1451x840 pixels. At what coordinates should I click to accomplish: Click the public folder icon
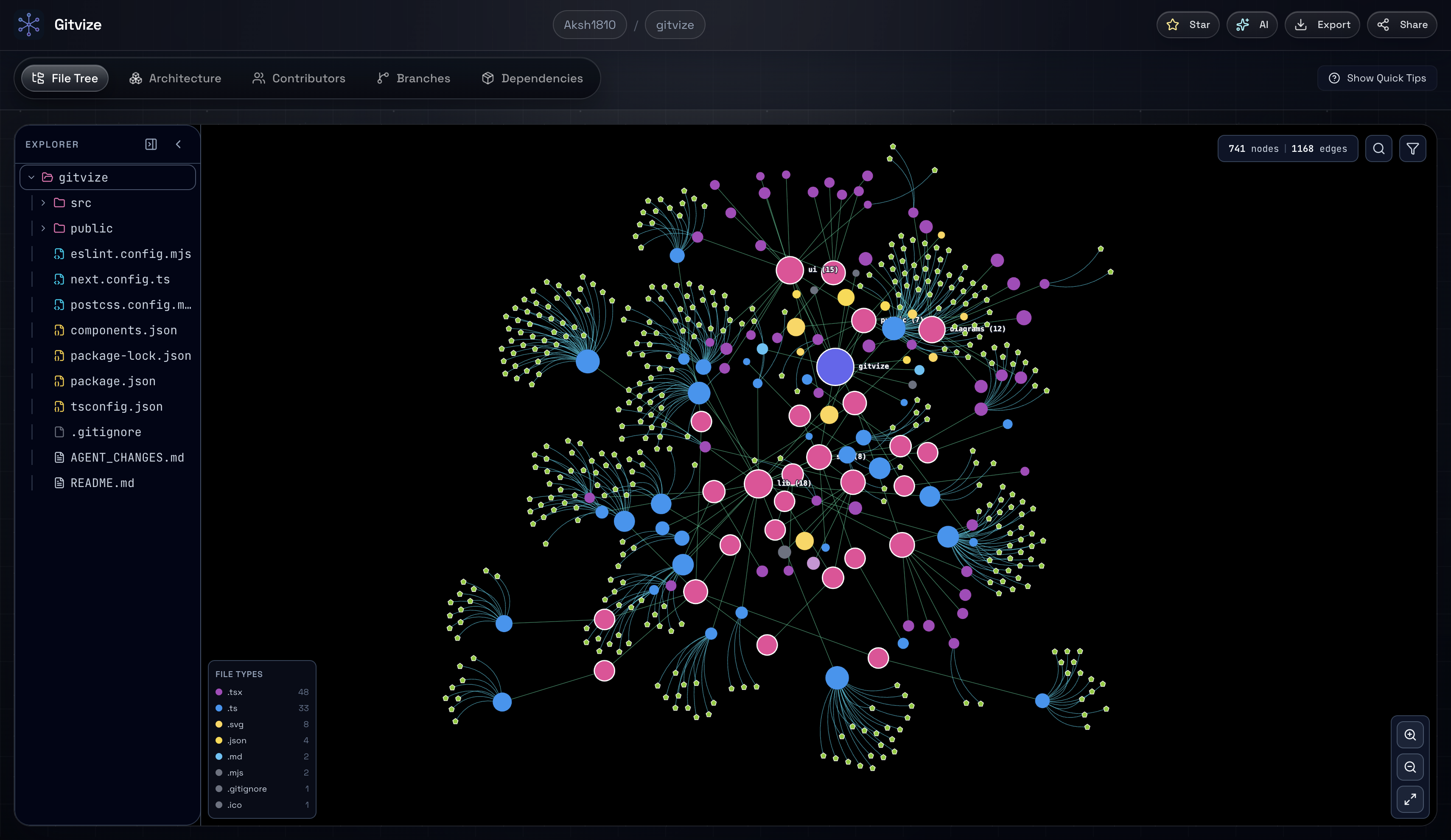pos(59,229)
